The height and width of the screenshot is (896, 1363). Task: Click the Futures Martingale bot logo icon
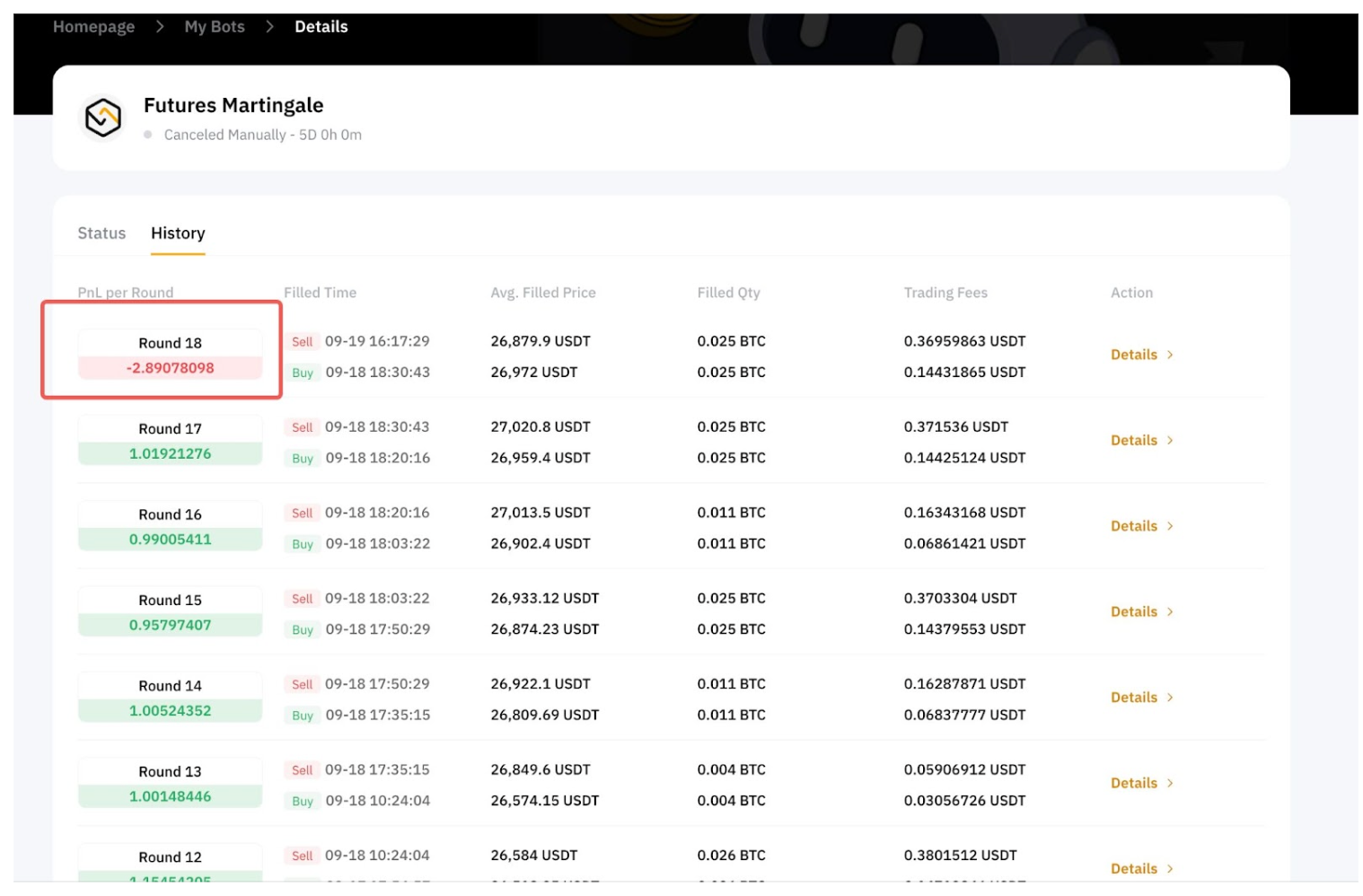102,119
